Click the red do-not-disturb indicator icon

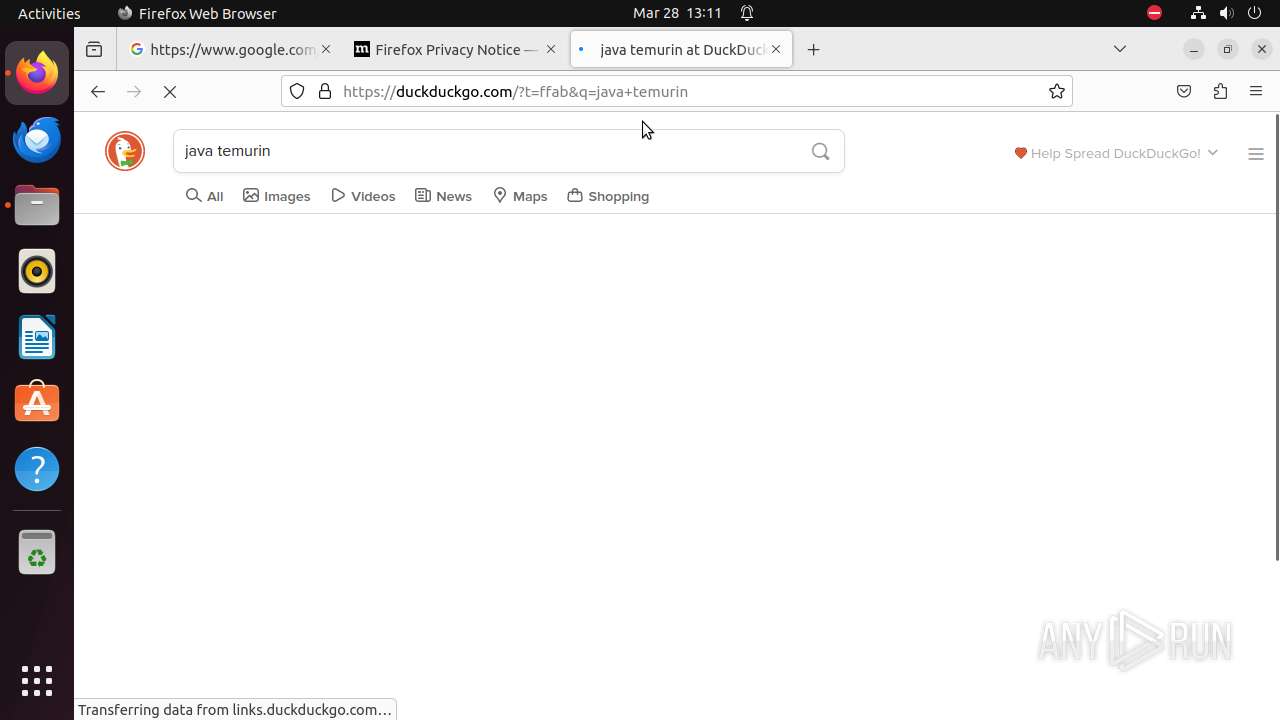[1155, 13]
